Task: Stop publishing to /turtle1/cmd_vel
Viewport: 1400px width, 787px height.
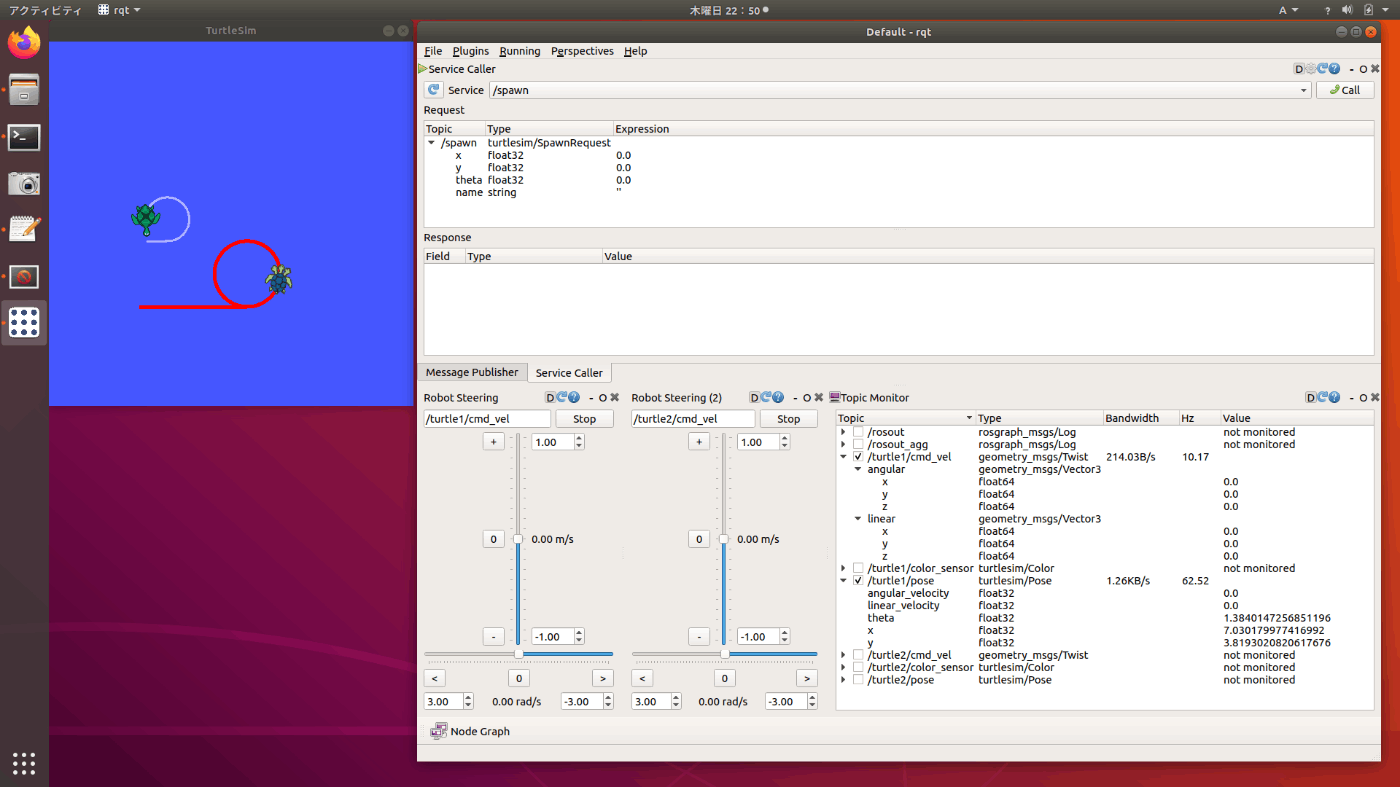Action: (584, 419)
